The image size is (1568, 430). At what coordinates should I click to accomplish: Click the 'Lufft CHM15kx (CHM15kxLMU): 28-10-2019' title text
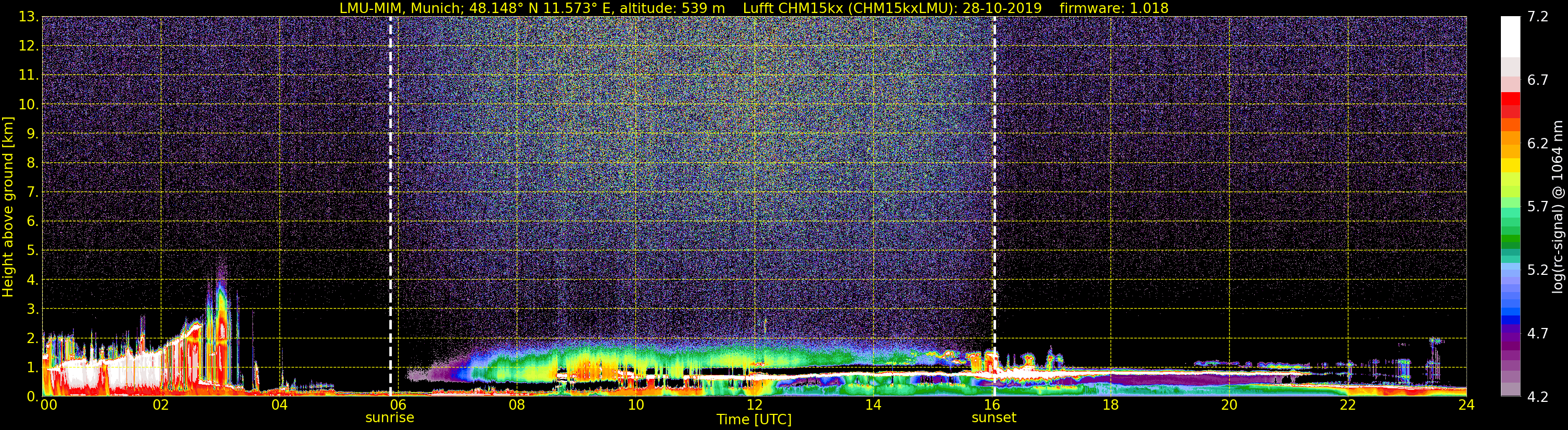pyautogui.click(x=893, y=8)
